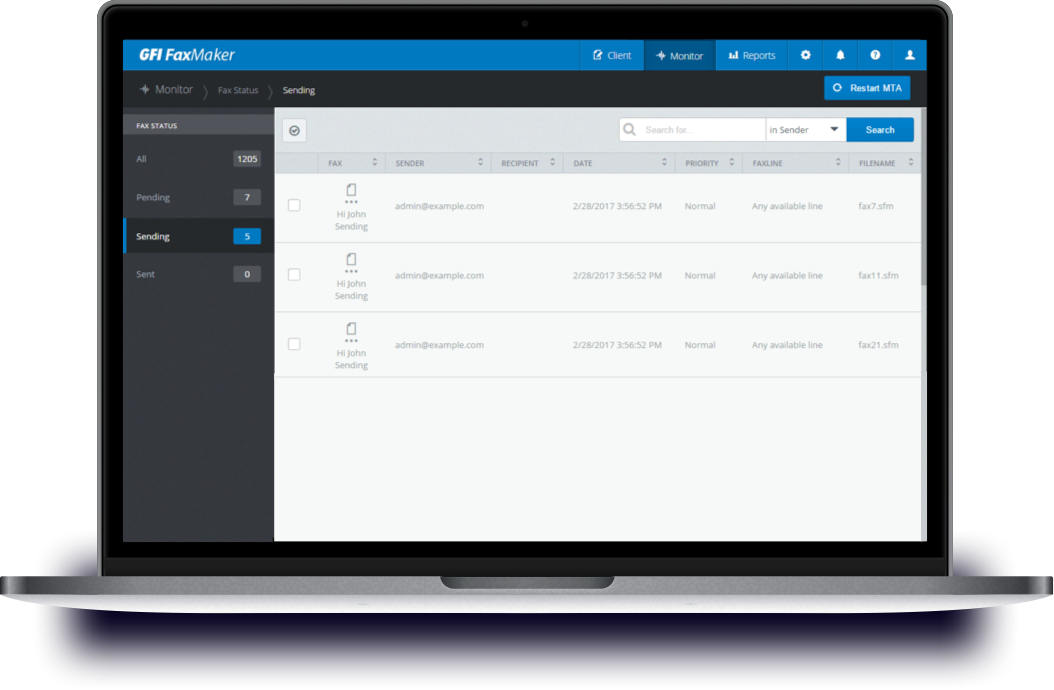Sort by the FILENAME column
1054x690 pixels.
click(911, 163)
